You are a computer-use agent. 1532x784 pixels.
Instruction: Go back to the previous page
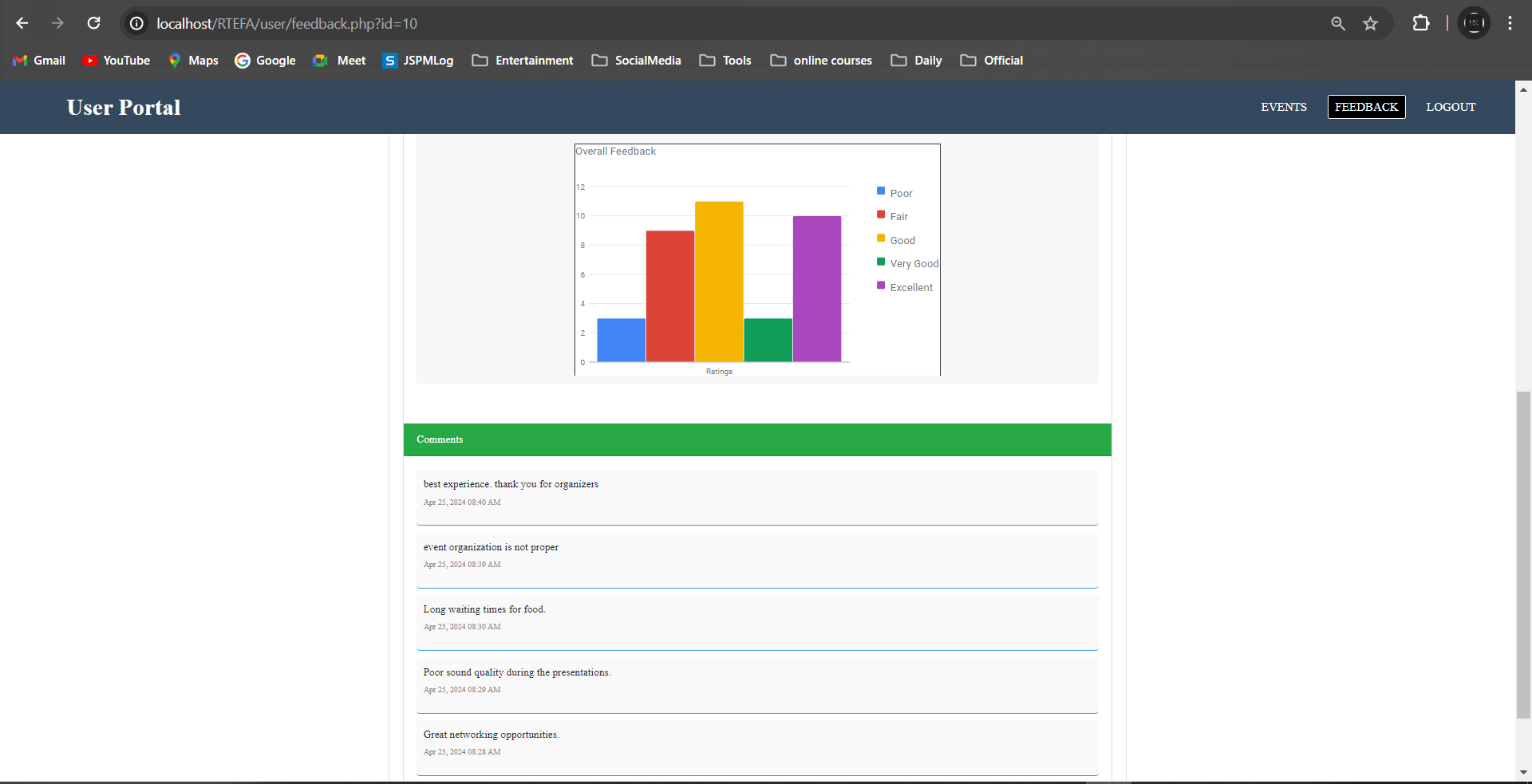pos(22,23)
